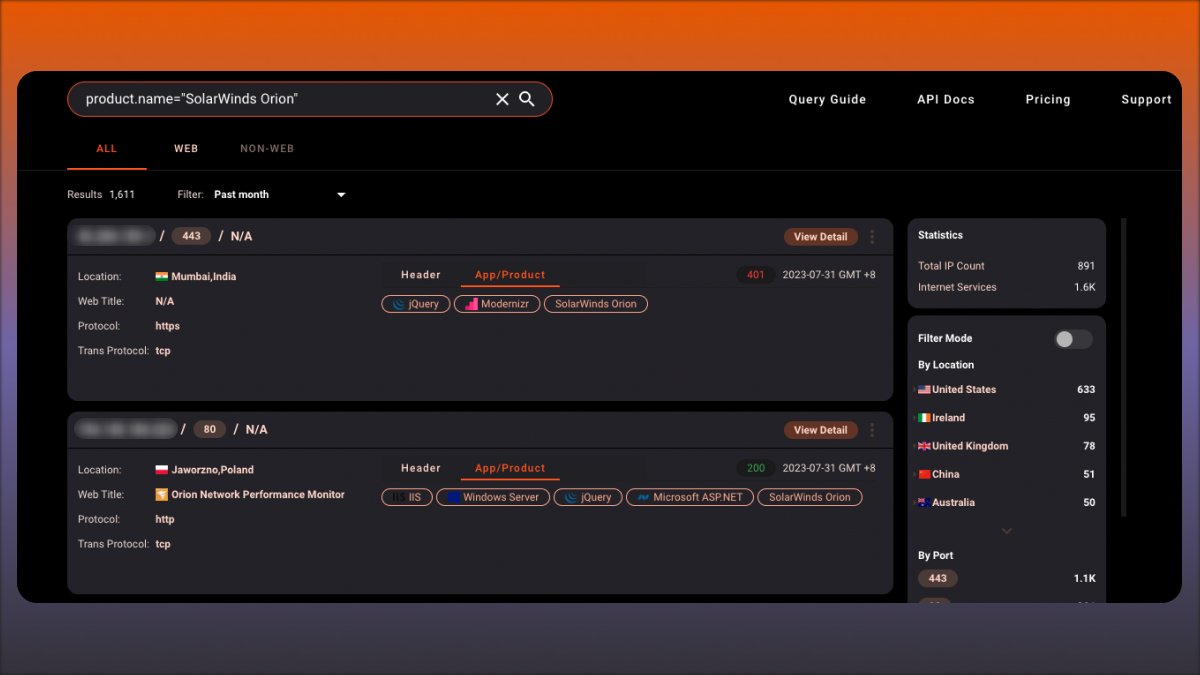Click the 401 status code badge
The width and height of the screenshot is (1200, 675).
tap(756, 275)
